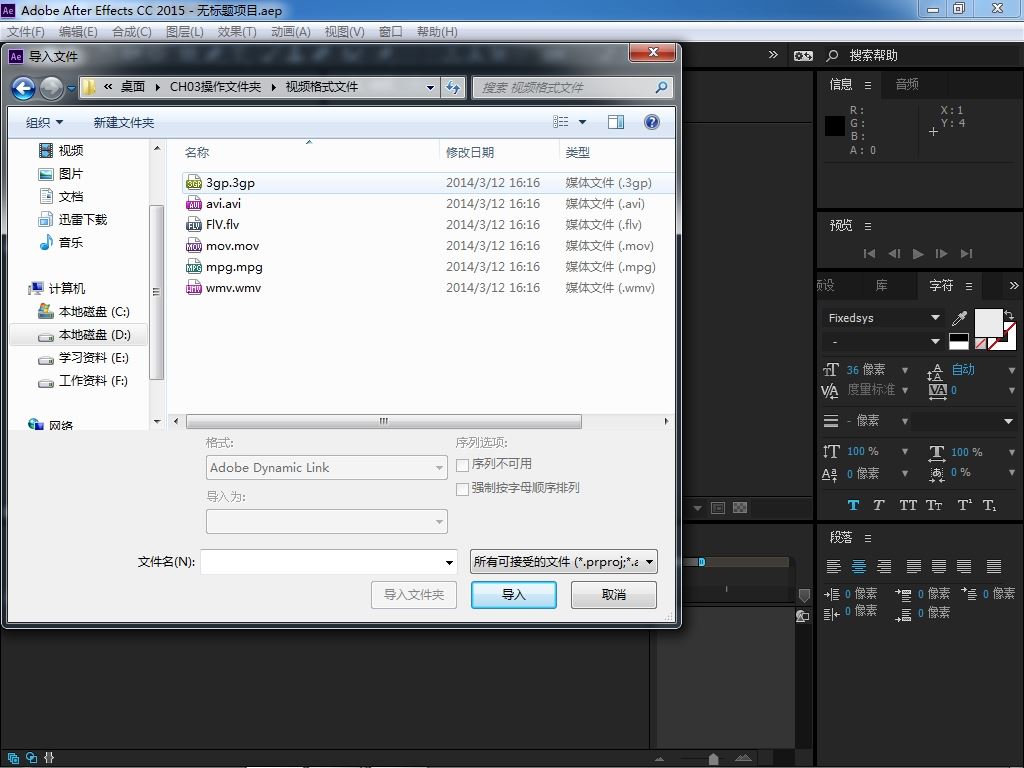Click the play button in Preview panel

[x=918, y=253]
